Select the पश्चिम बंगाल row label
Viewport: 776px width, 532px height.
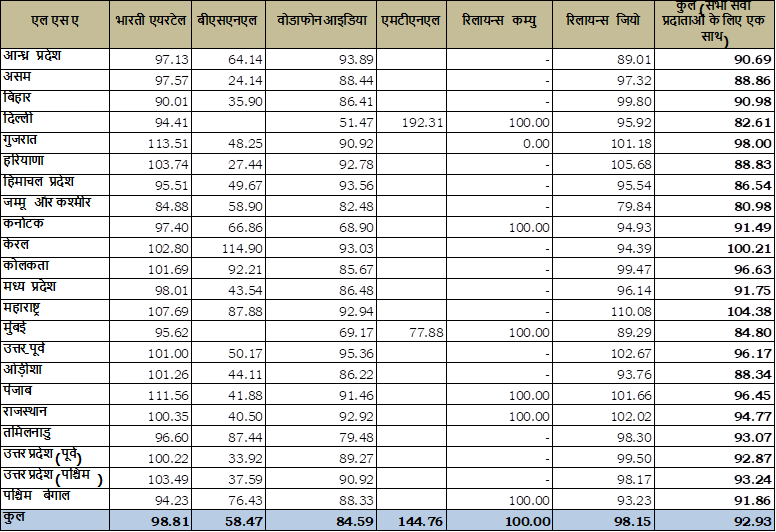pyautogui.click(x=44, y=496)
